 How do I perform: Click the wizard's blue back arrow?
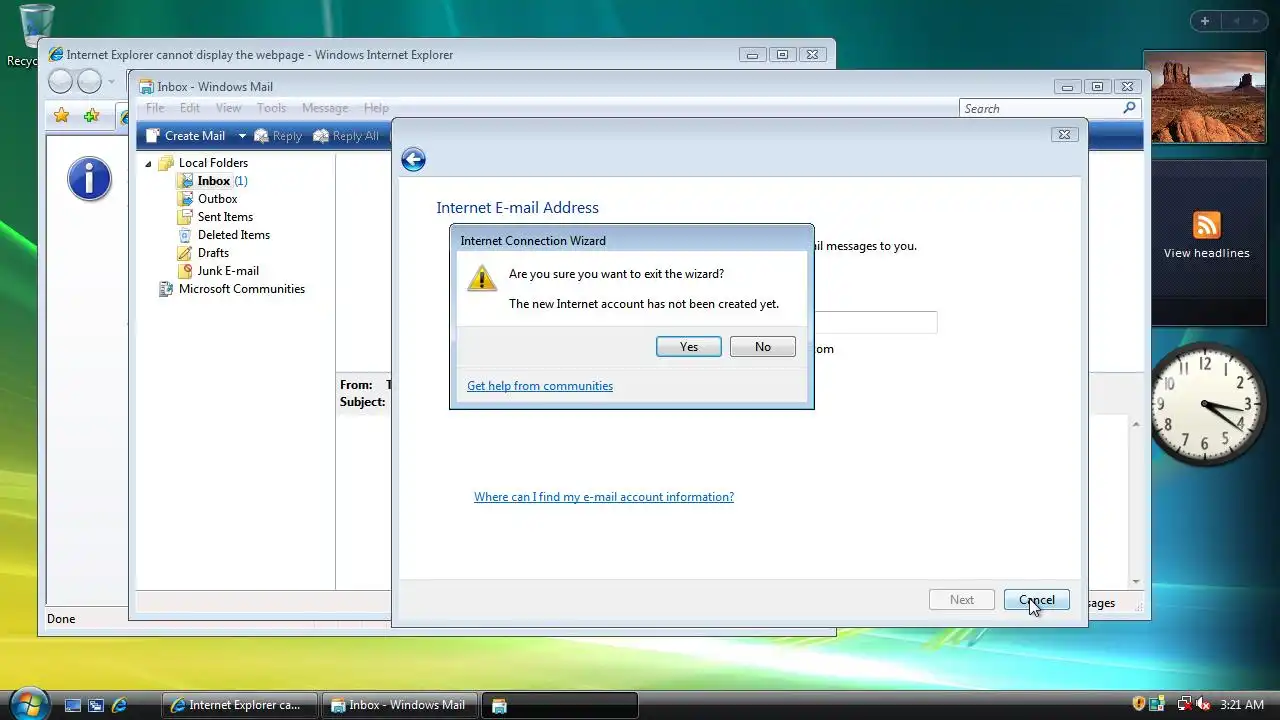[x=413, y=160]
